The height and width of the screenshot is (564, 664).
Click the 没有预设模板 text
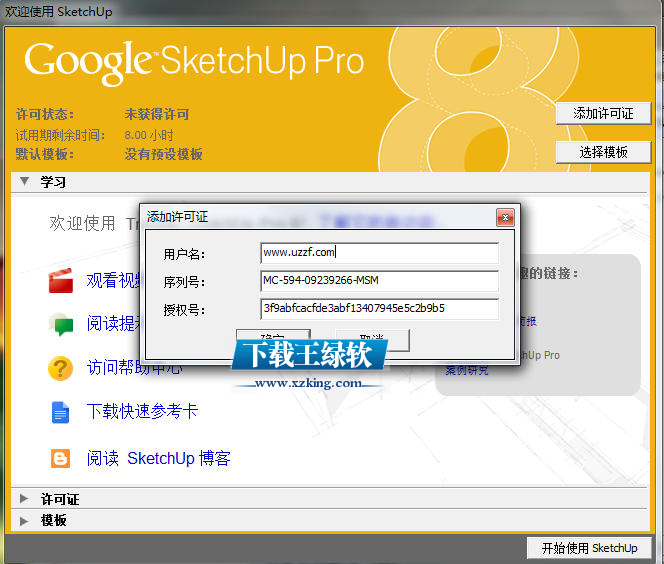click(x=163, y=154)
